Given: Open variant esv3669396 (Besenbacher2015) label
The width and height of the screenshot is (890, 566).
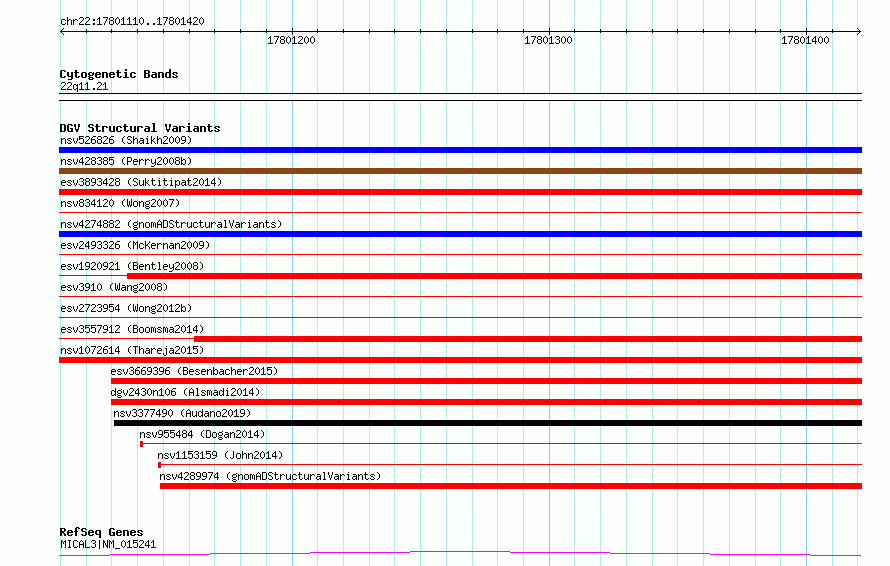Looking at the screenshot, I should click(x=194, y=371).
